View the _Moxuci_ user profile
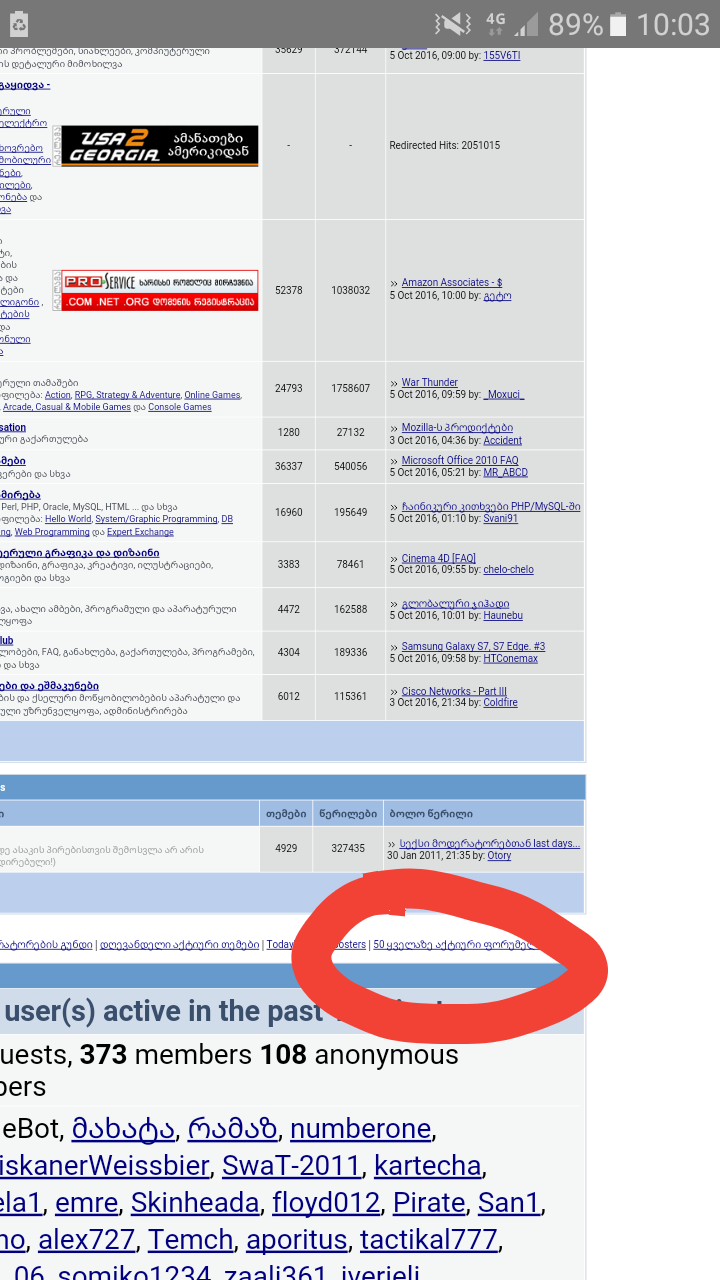 point(504,395)
